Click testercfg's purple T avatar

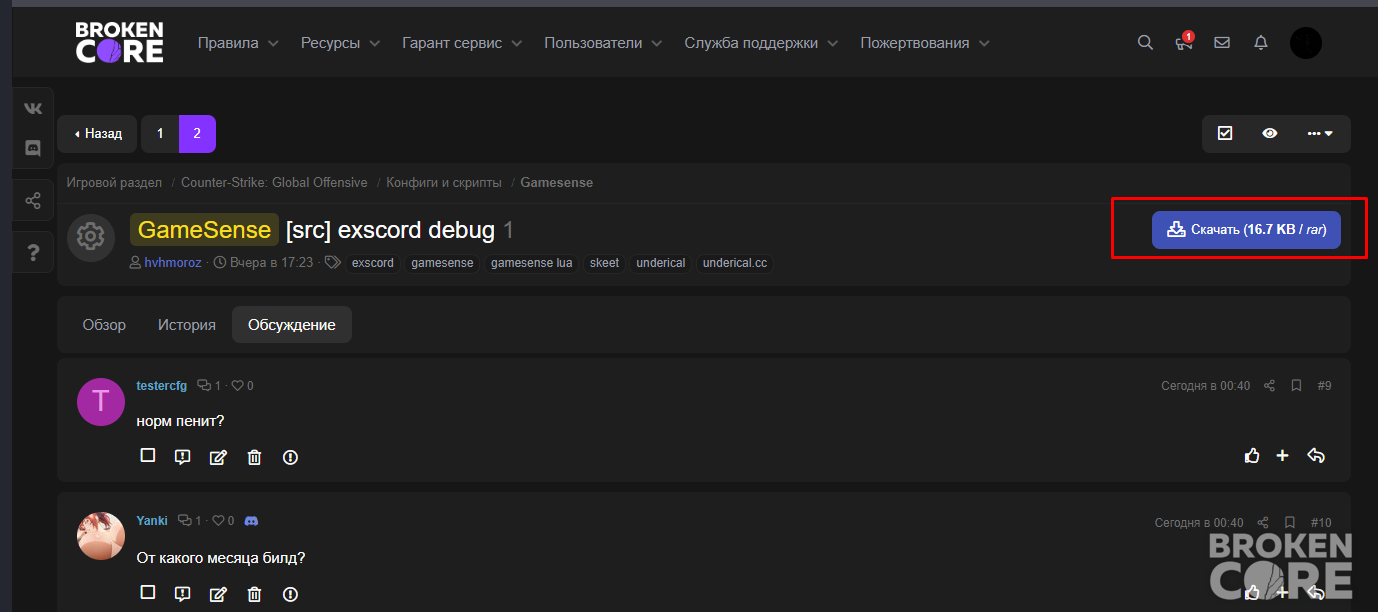pyautogui.click(x=101, y=402)
